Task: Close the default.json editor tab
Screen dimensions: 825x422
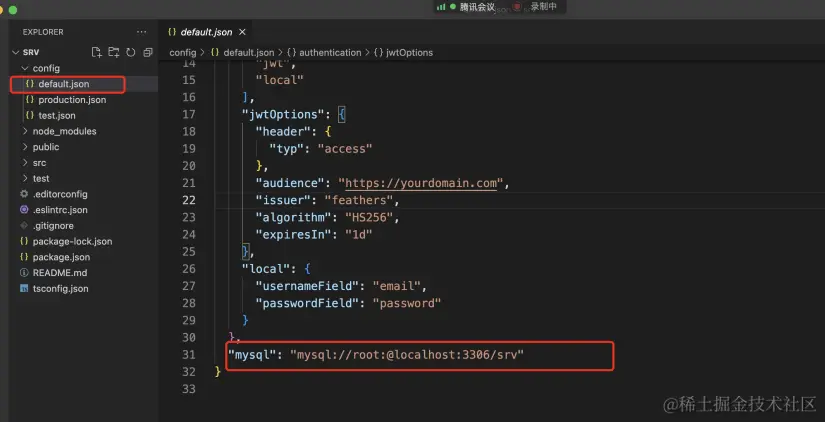Action: [242, 32]
